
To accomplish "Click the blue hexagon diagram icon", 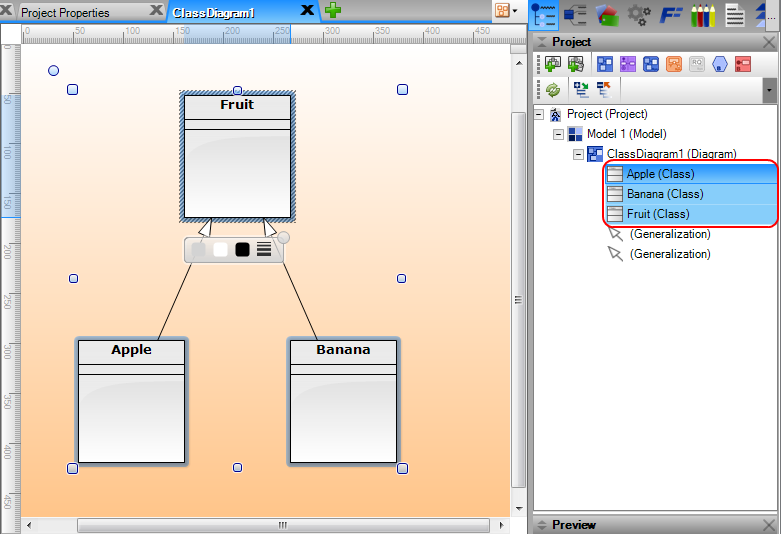I will 720,64.
